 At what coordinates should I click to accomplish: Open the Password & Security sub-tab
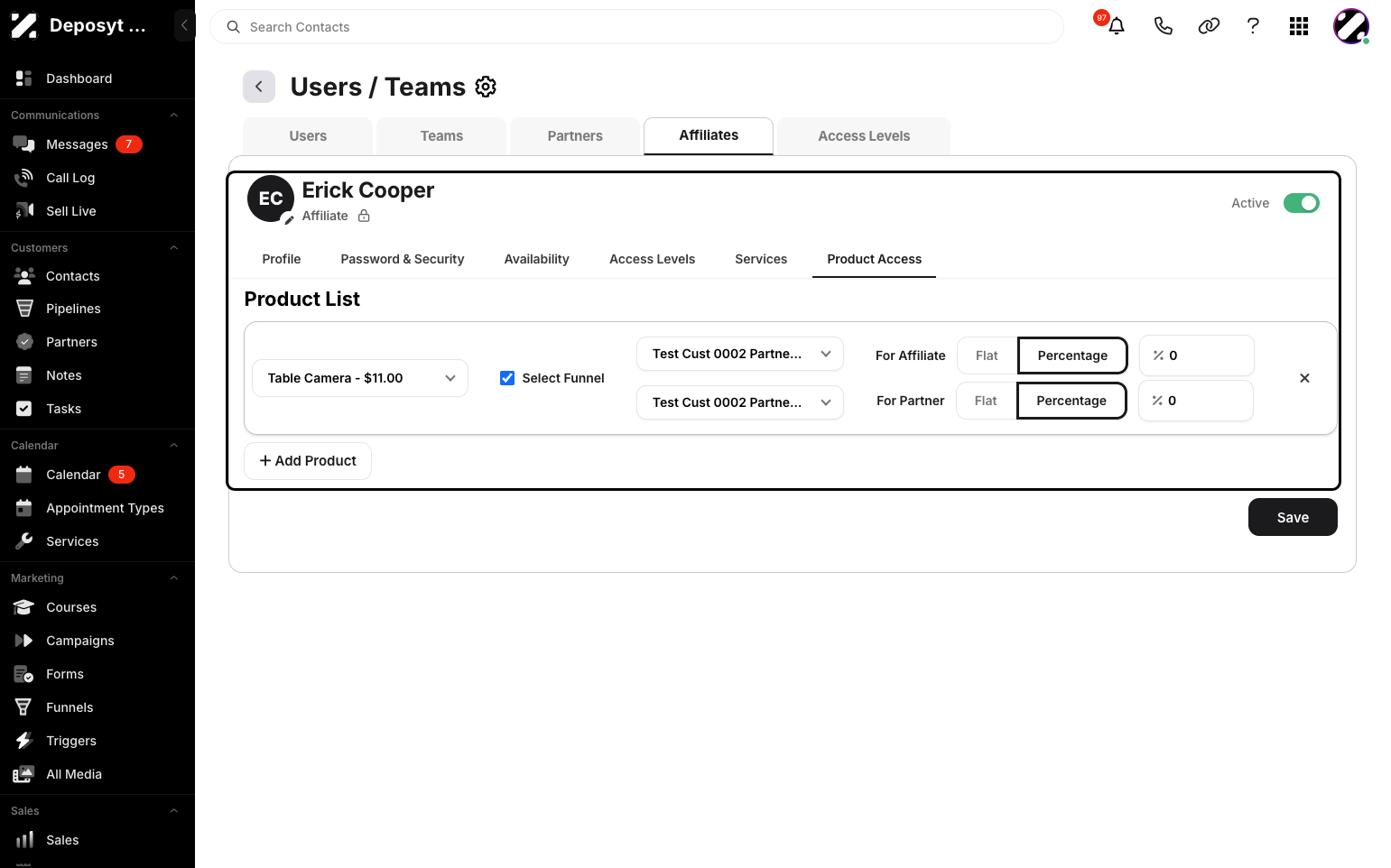tap(403, 259)
